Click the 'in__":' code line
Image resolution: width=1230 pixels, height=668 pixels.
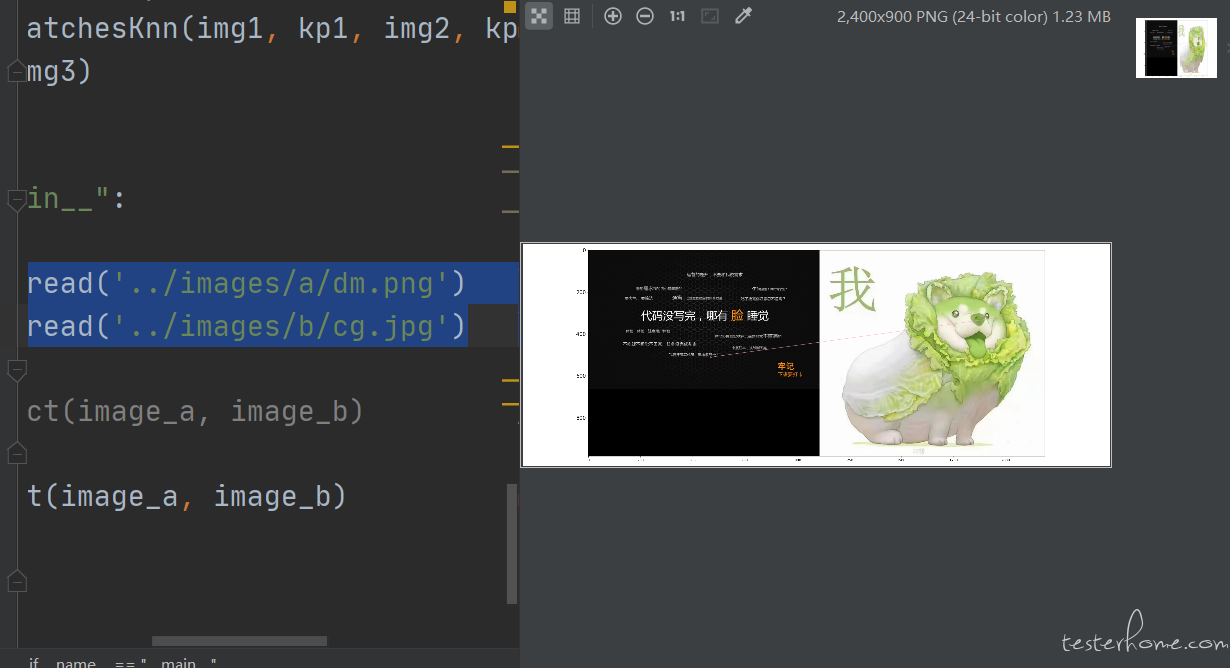pos(76,199)
